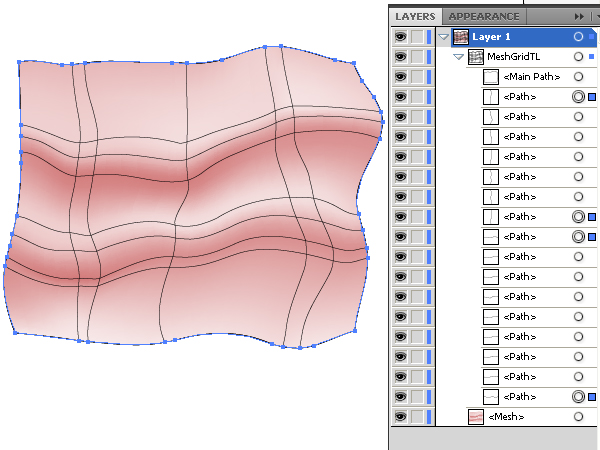This screenshot has width=600, height=450.
Task: Click Layer 1's blue selection indicator square
Action: pos(592,37)
